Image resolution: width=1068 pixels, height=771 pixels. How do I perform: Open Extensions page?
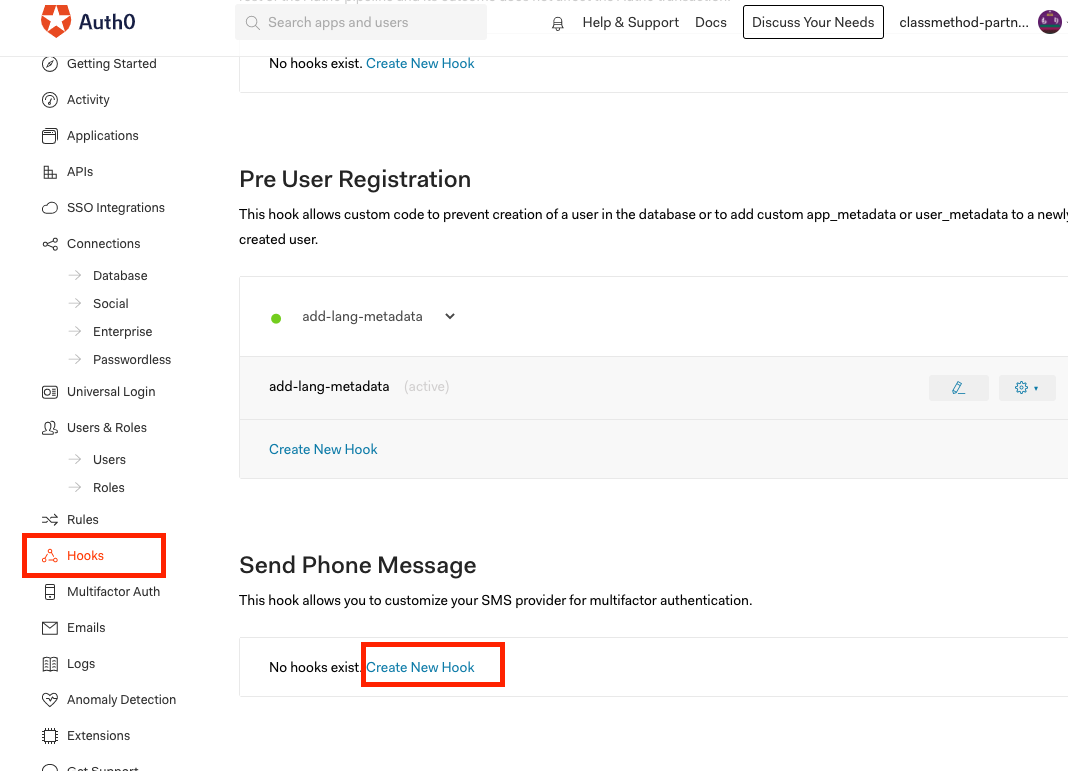coord(98,736)
